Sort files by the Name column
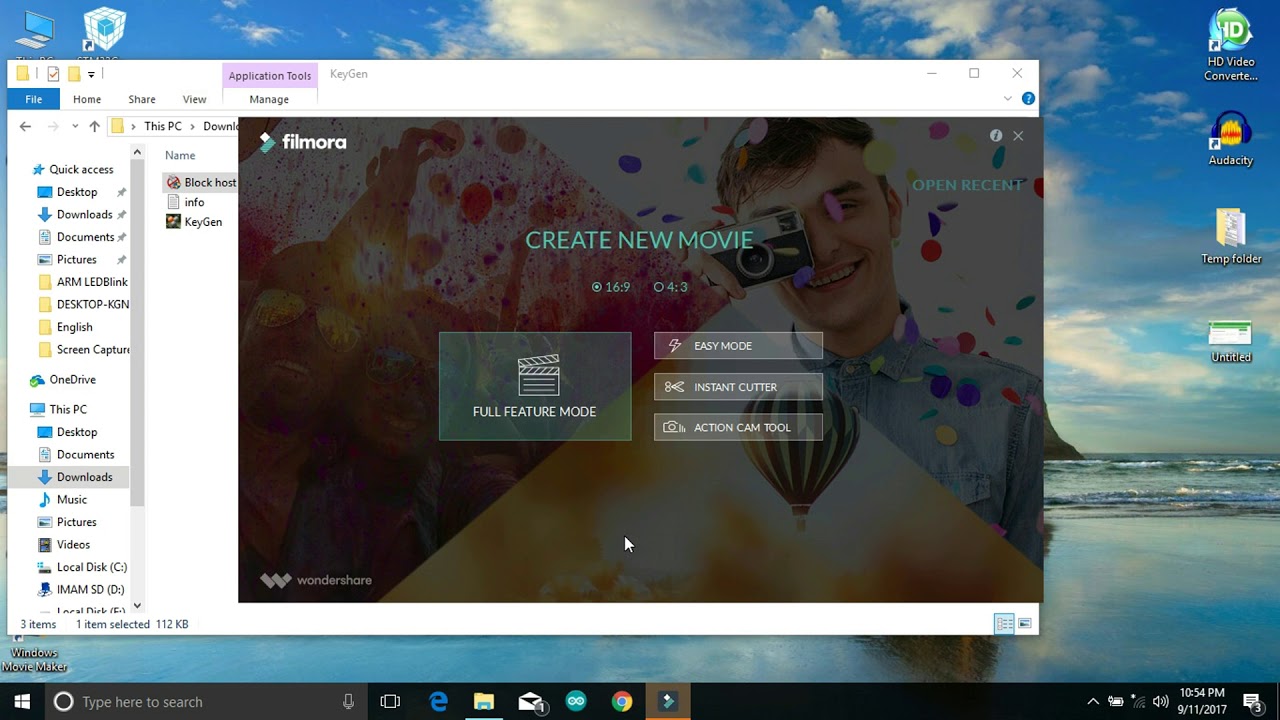The height and width of the screenshot is (720, 1280). click(x=180, y=155)
